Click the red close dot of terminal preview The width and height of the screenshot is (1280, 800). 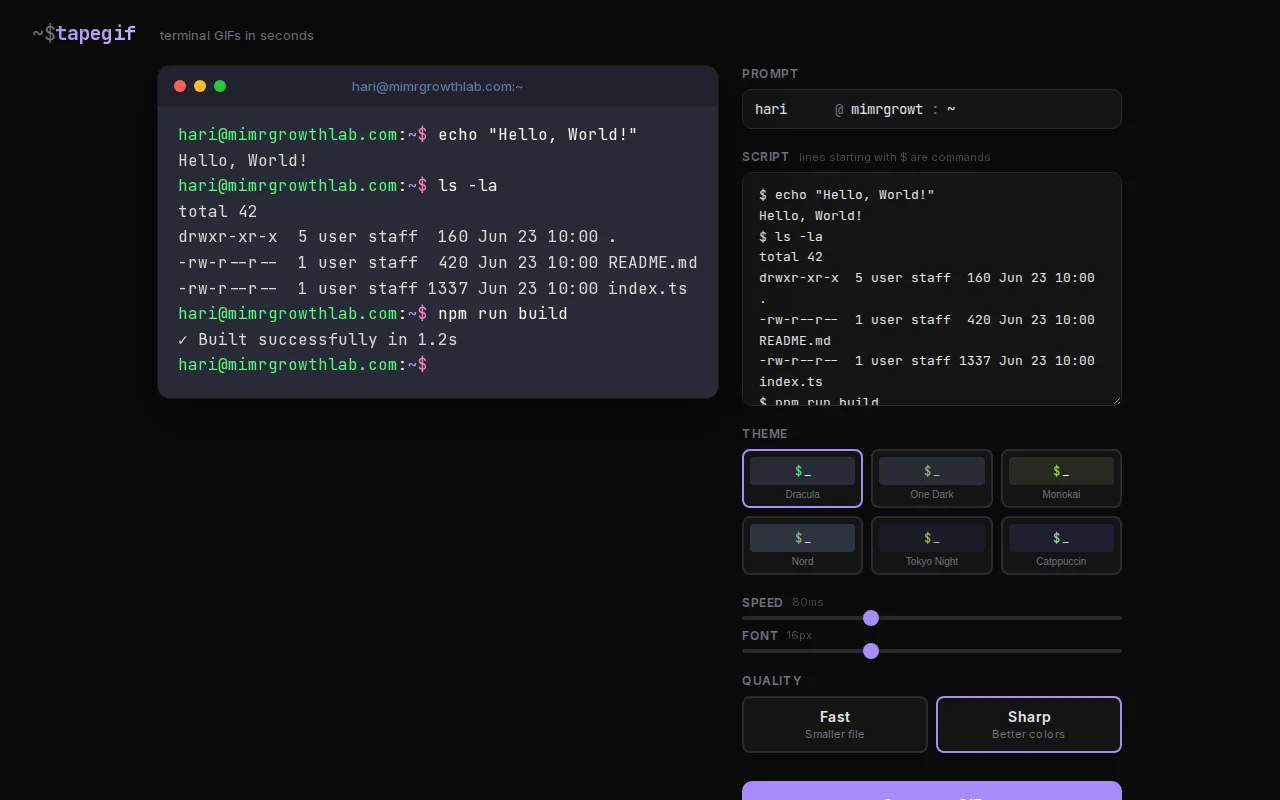180,86
